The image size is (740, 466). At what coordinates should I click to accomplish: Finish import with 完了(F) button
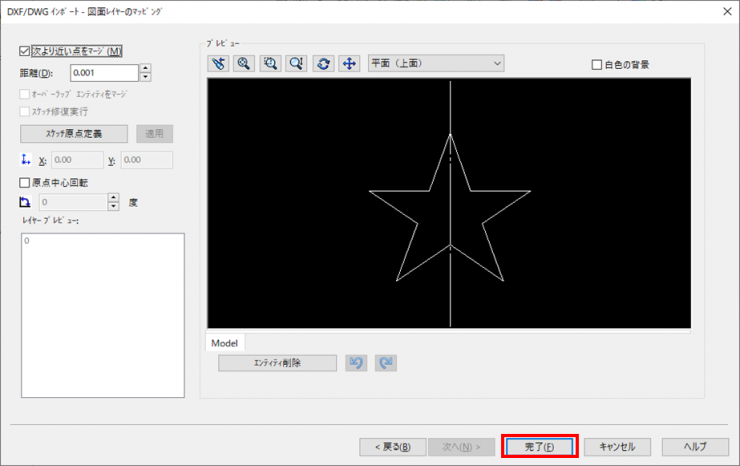tap(540, 447)
